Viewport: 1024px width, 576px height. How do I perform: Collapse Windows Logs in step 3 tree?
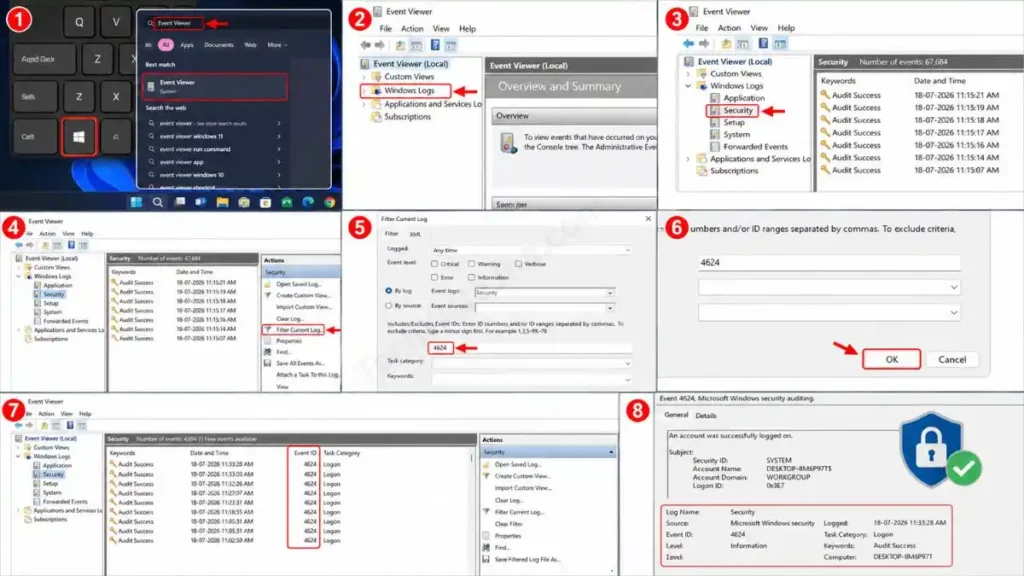688,86
